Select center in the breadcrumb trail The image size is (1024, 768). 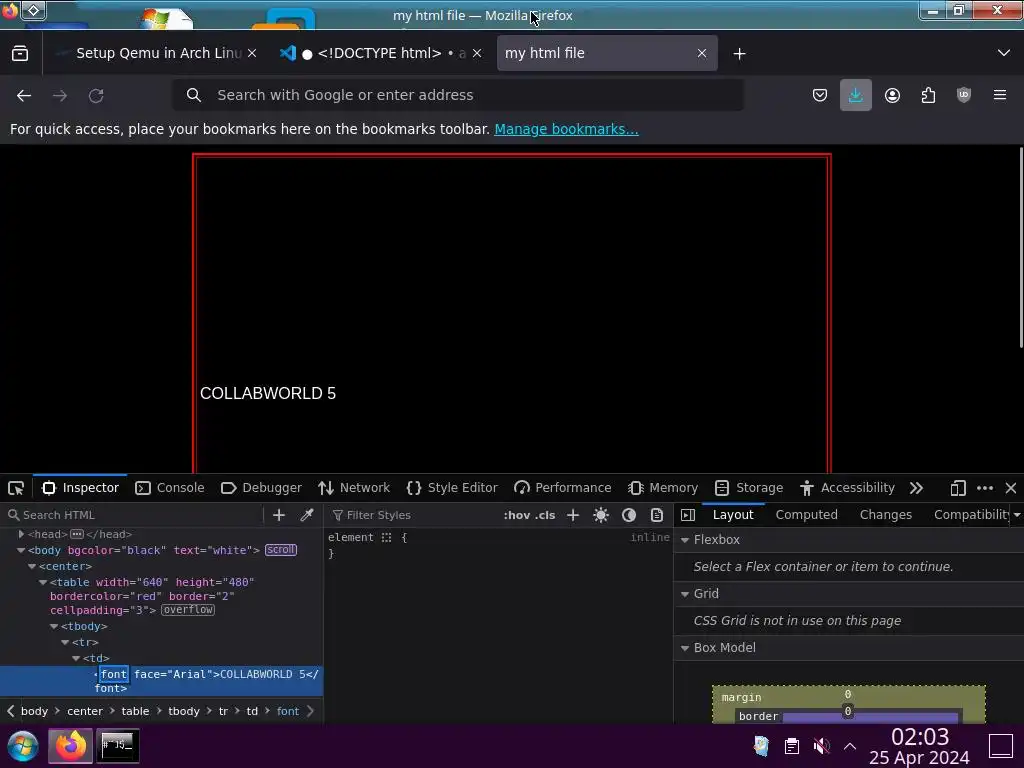point(85,711)
